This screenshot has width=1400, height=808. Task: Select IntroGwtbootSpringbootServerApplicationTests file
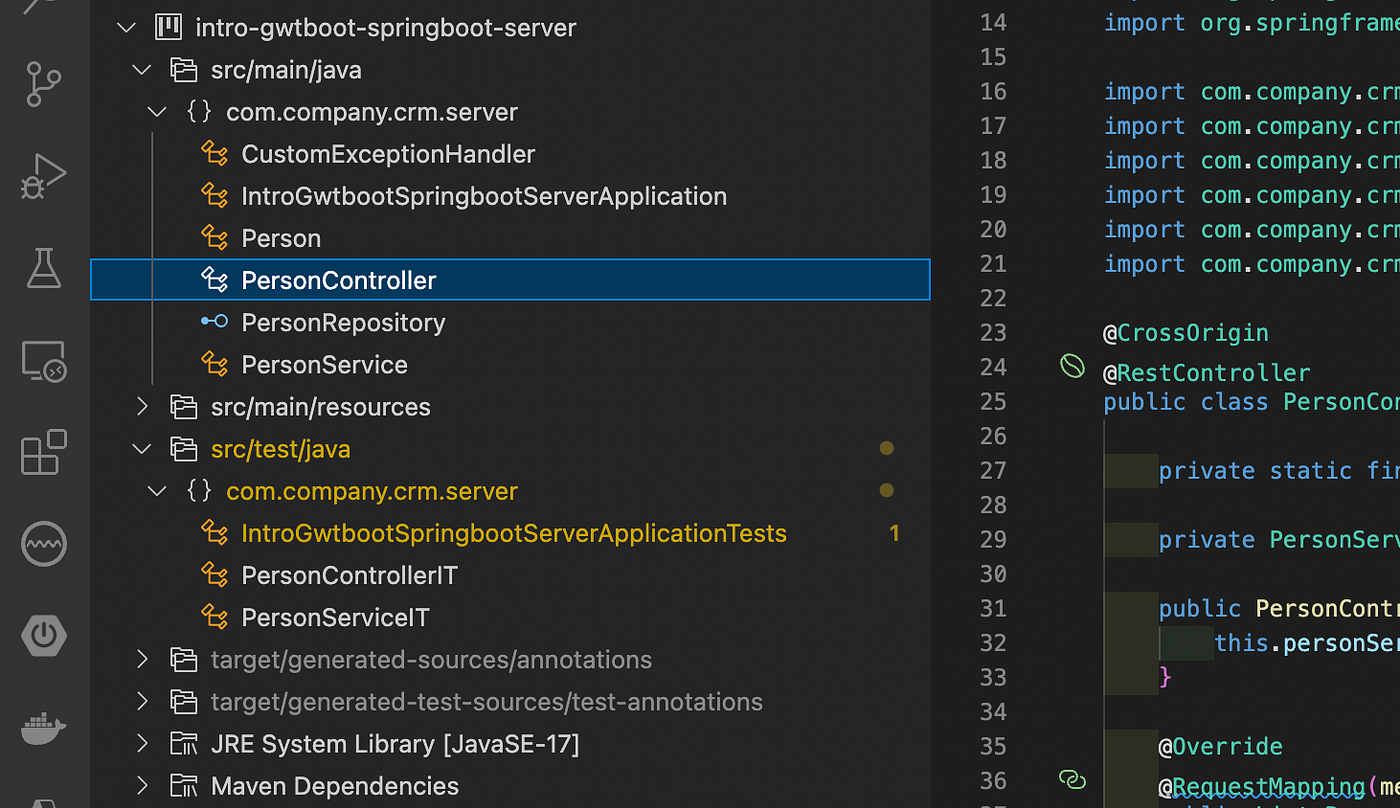(514, 533)
